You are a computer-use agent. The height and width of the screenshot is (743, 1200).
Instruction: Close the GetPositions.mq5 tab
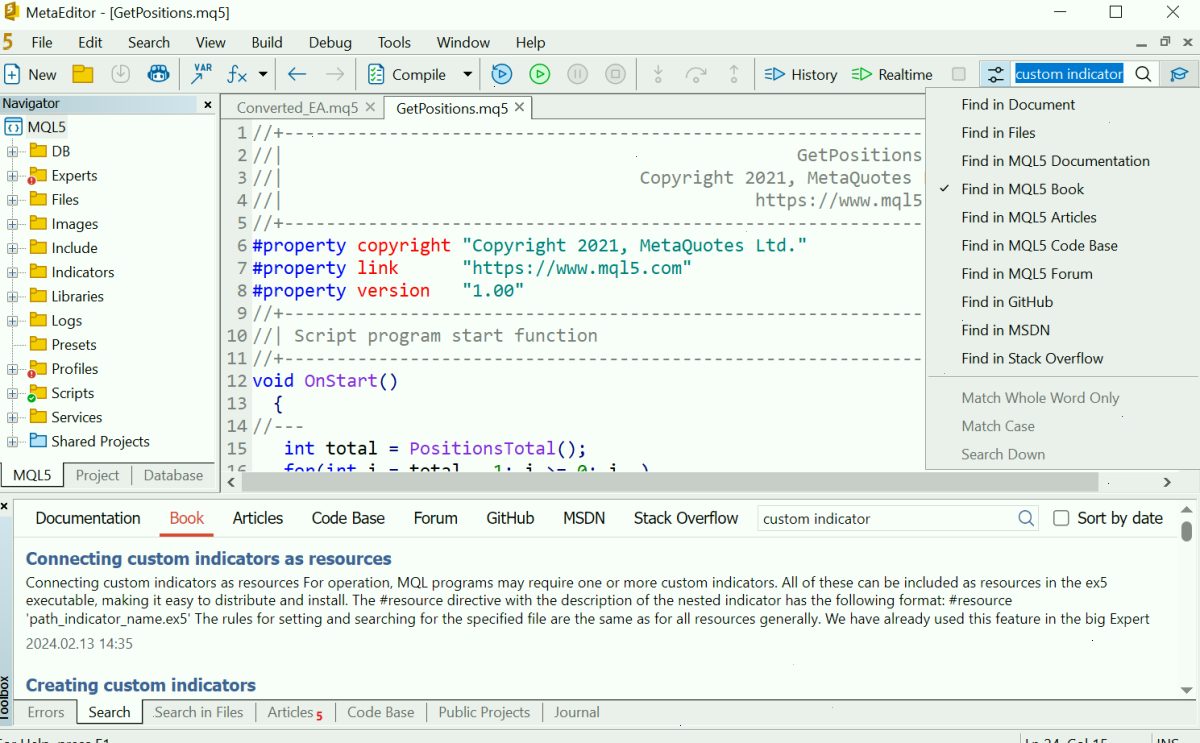(520, 108)
